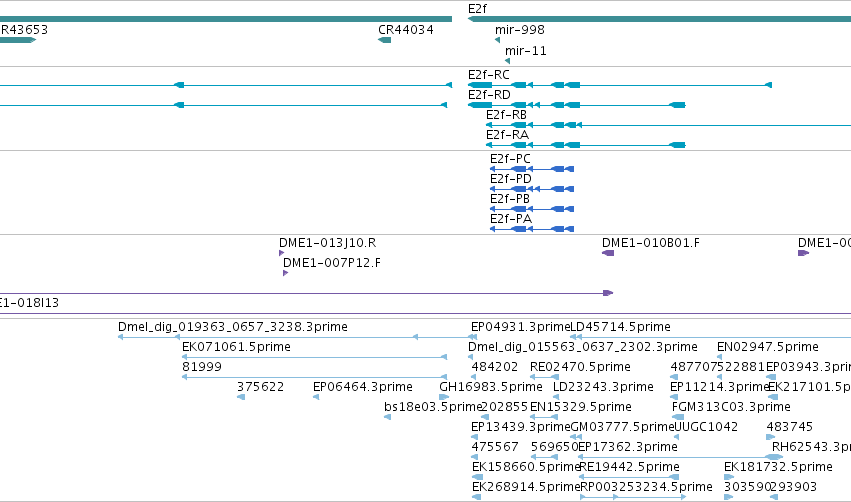Image resolution: width=851 pixels, height=502 pixels.
Task: Select the LD45714.5prime label
Action: [x=620, y=327]
